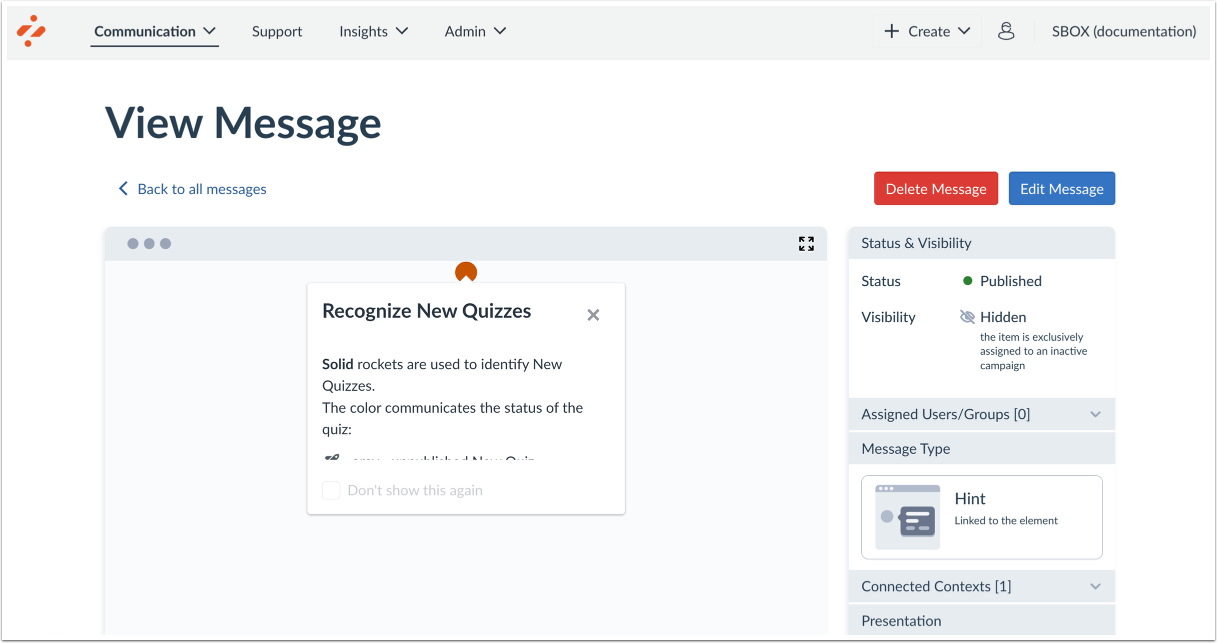The image size is (1217, 643).
Task: Click the green Published status dot
Action: pos(968,281)
